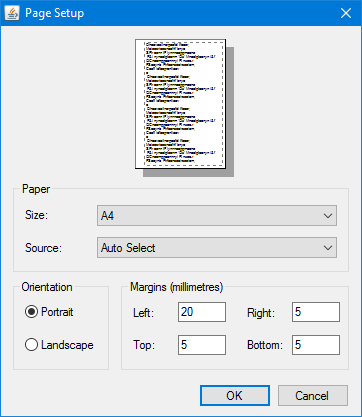
Task: Open the paper Source dropdown
Action: tap(217, 248)
